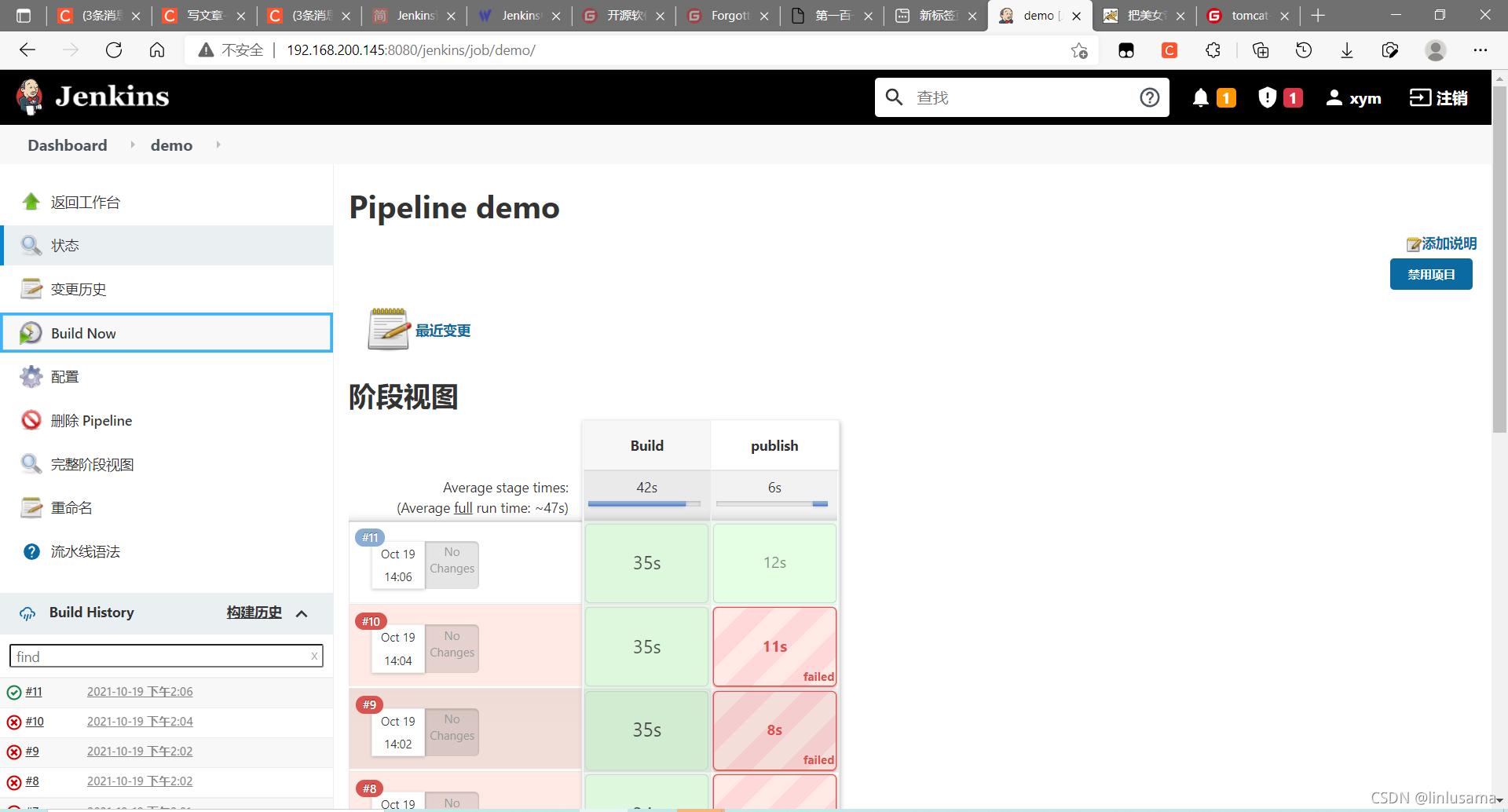
Task: Open the search help question-mark icon
Action: click(1150, 97)
